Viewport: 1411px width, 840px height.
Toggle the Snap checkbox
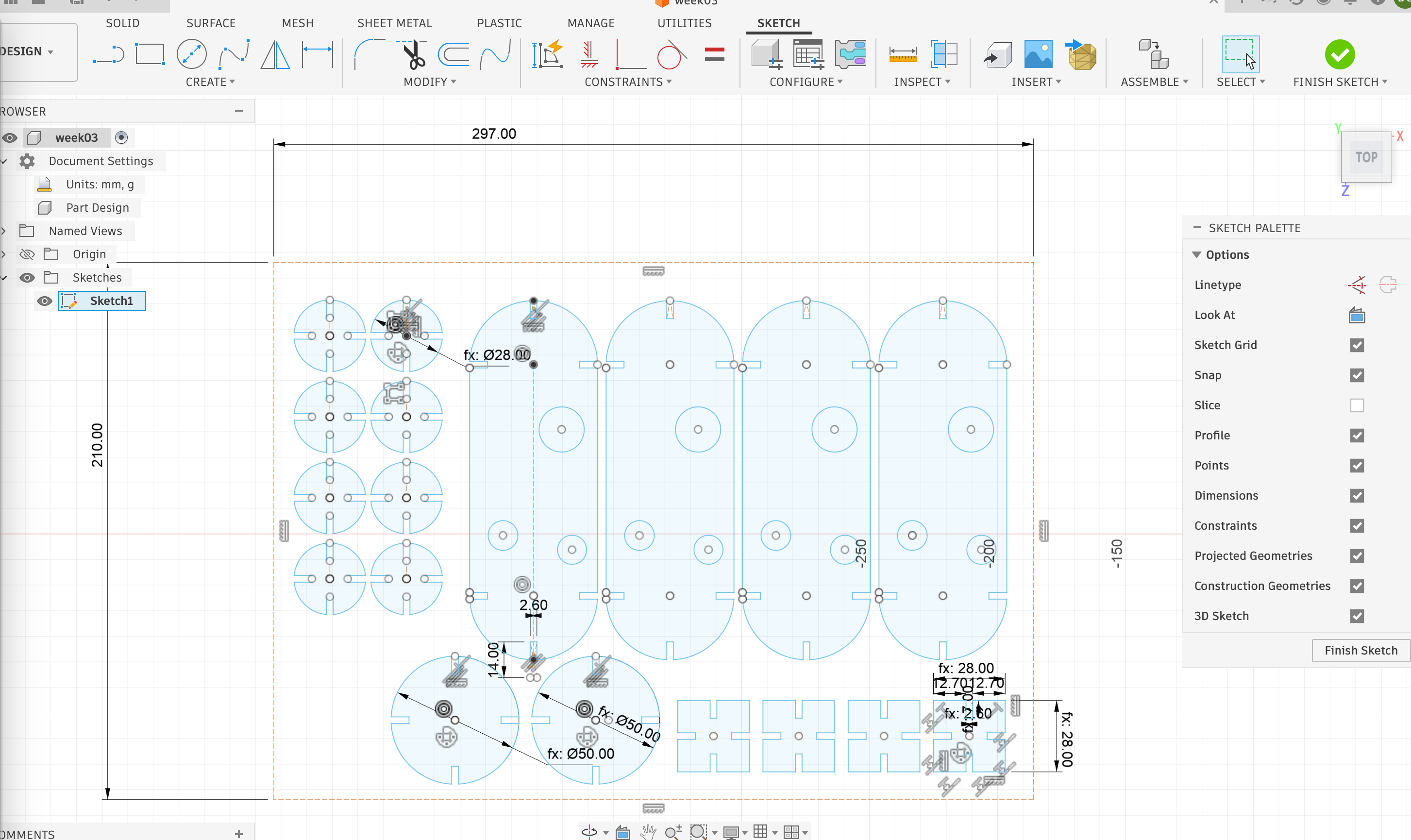pos(1357,375)
